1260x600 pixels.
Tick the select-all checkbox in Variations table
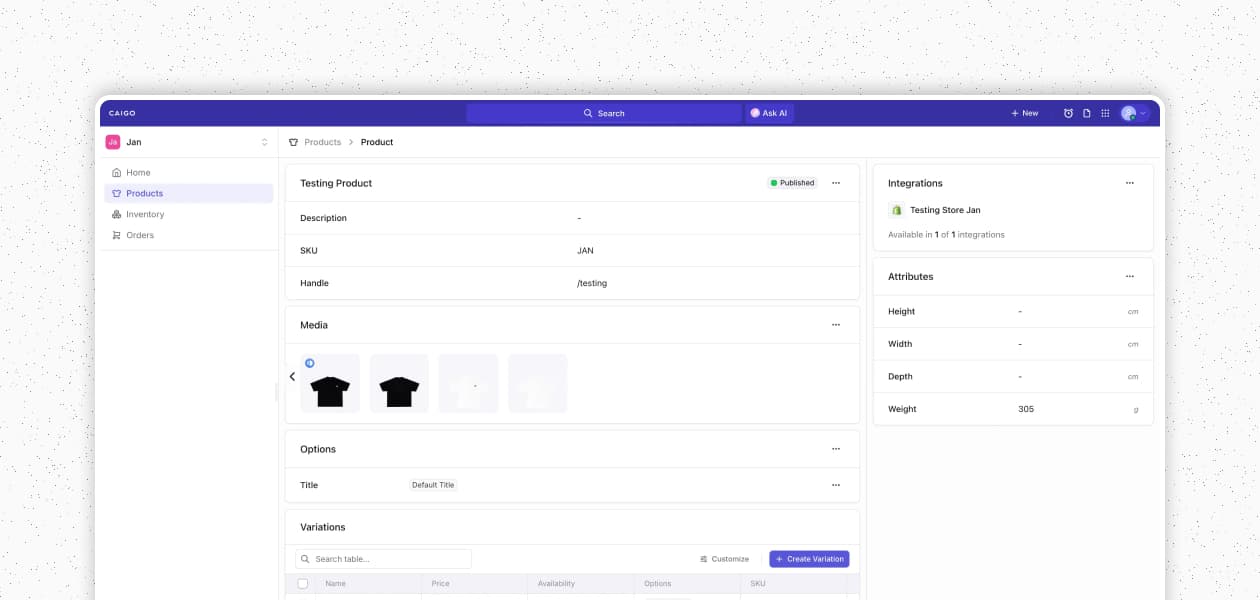click(303, 583)
